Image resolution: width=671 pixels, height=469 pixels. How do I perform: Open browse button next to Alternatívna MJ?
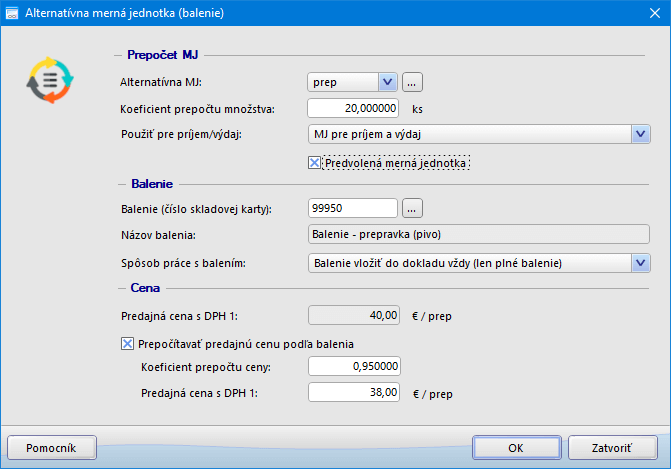414,82
